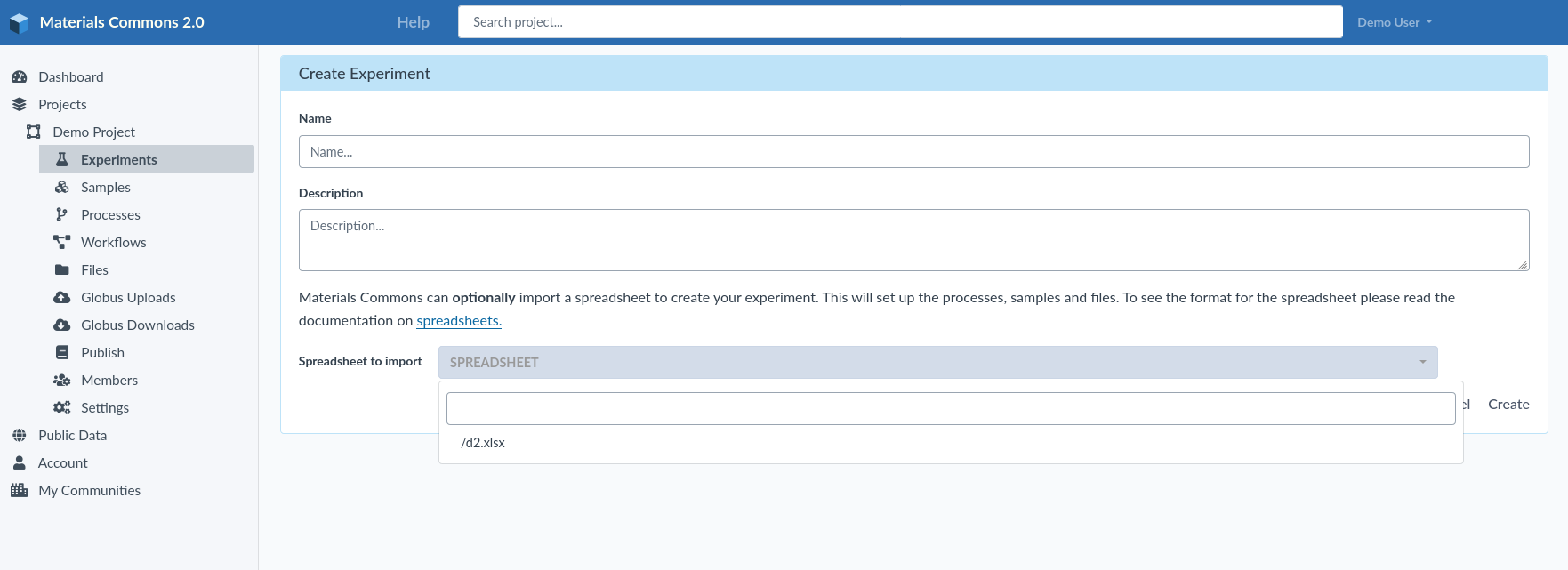Open the Account page

pyautogui.click(x=63, y=463)
